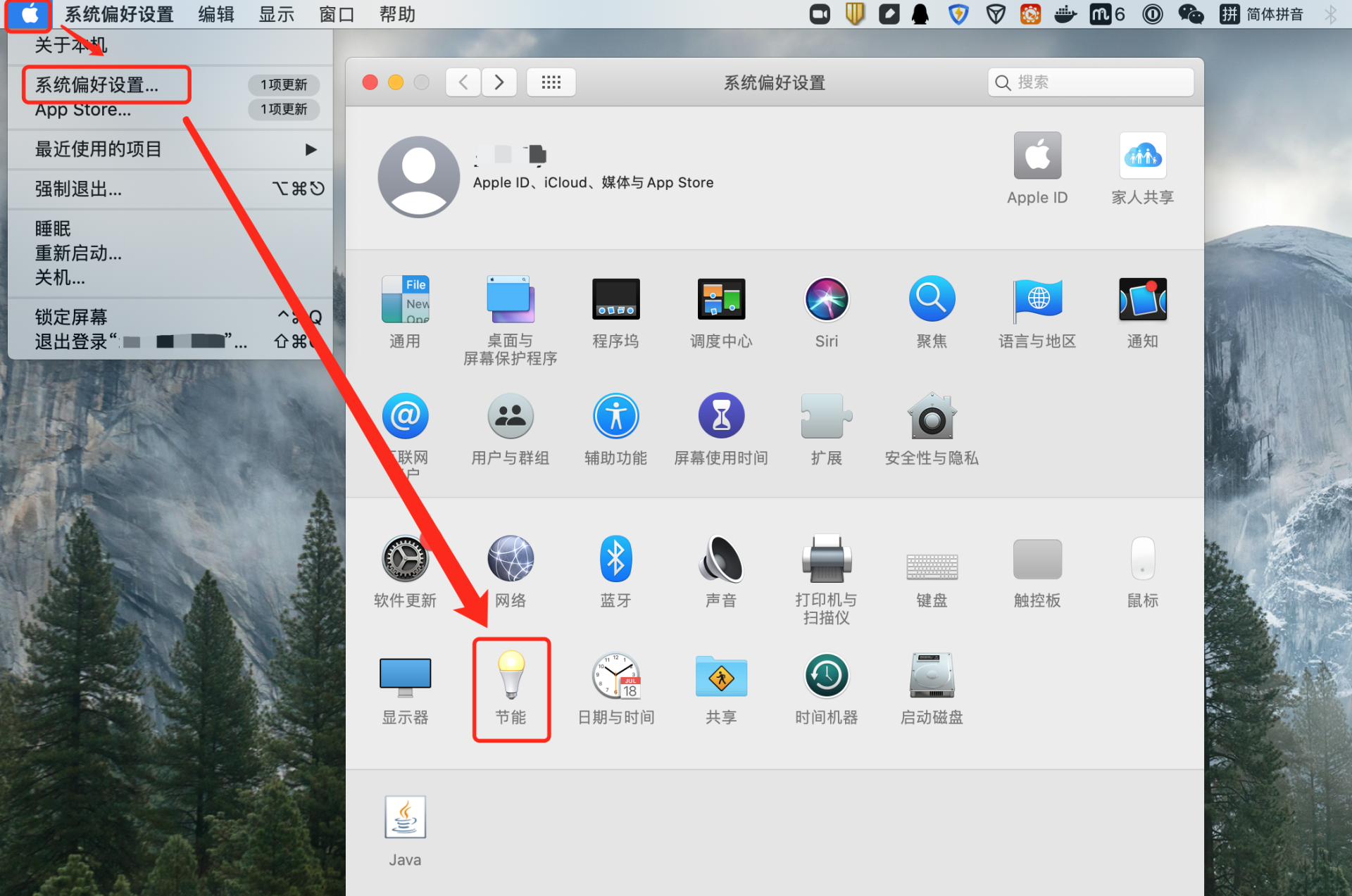Open the 安全性与隐私 pane
This screenshot has height=896, width=1352.
pos(931,417)
